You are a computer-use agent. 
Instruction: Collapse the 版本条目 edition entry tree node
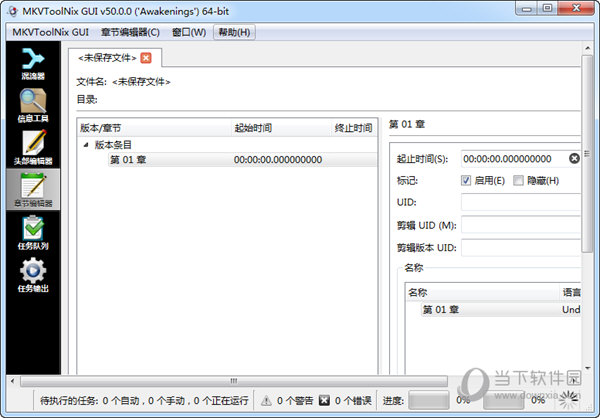coord(86,145)
